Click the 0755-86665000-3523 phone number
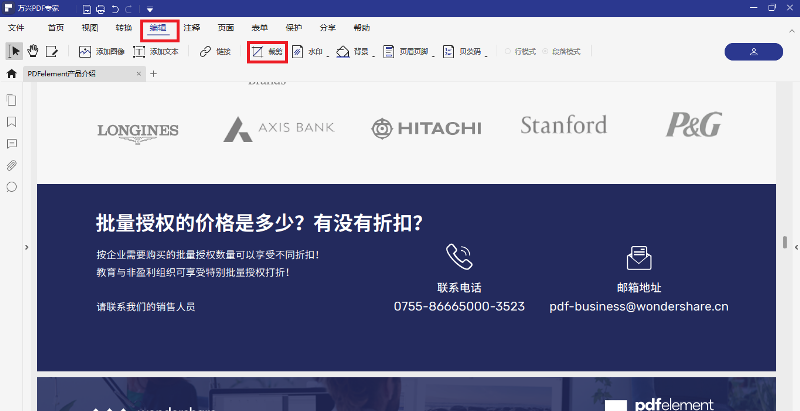The image size is (800, 411). coord(459,306)
